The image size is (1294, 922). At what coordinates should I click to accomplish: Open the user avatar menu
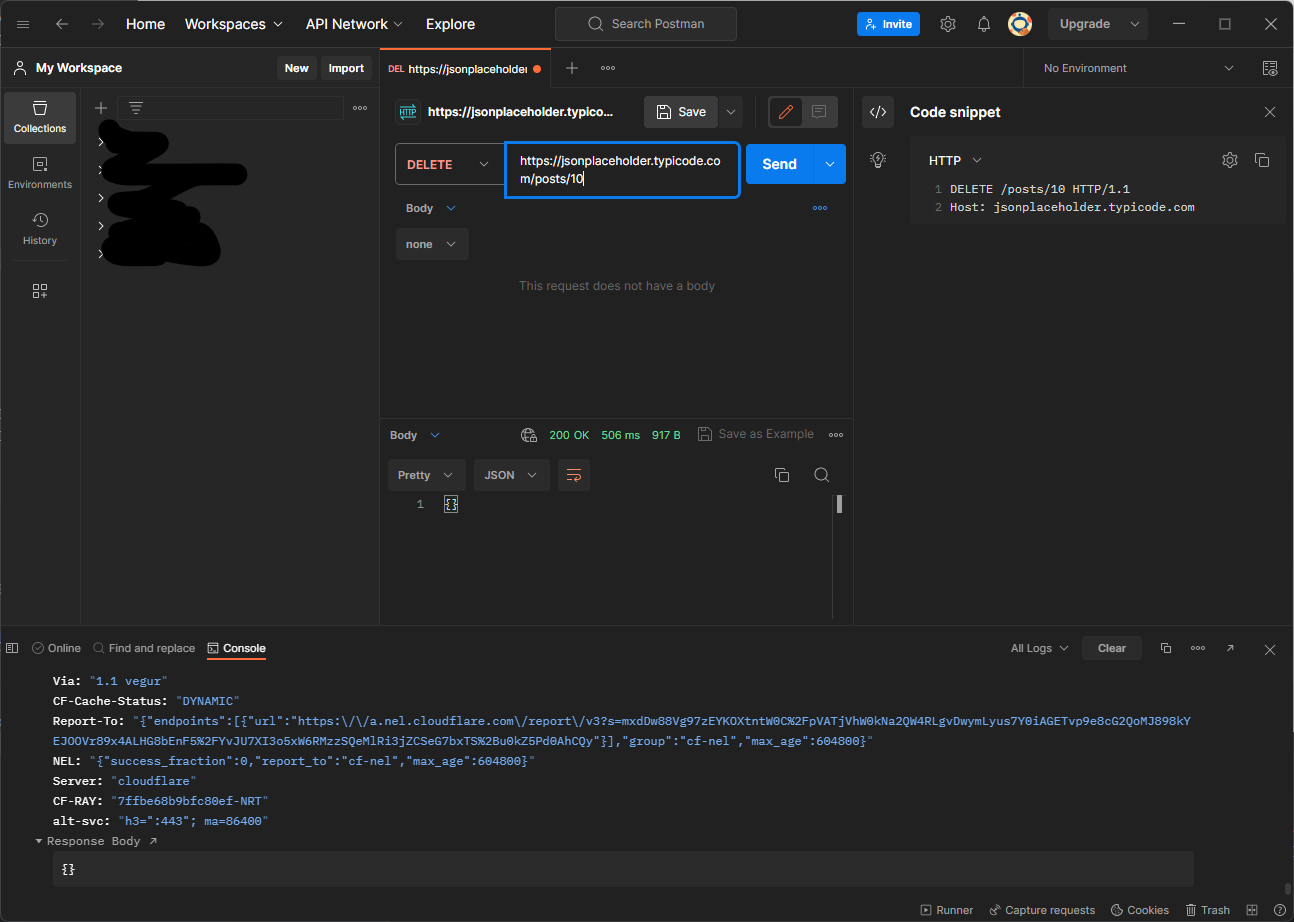(1020, 24)
